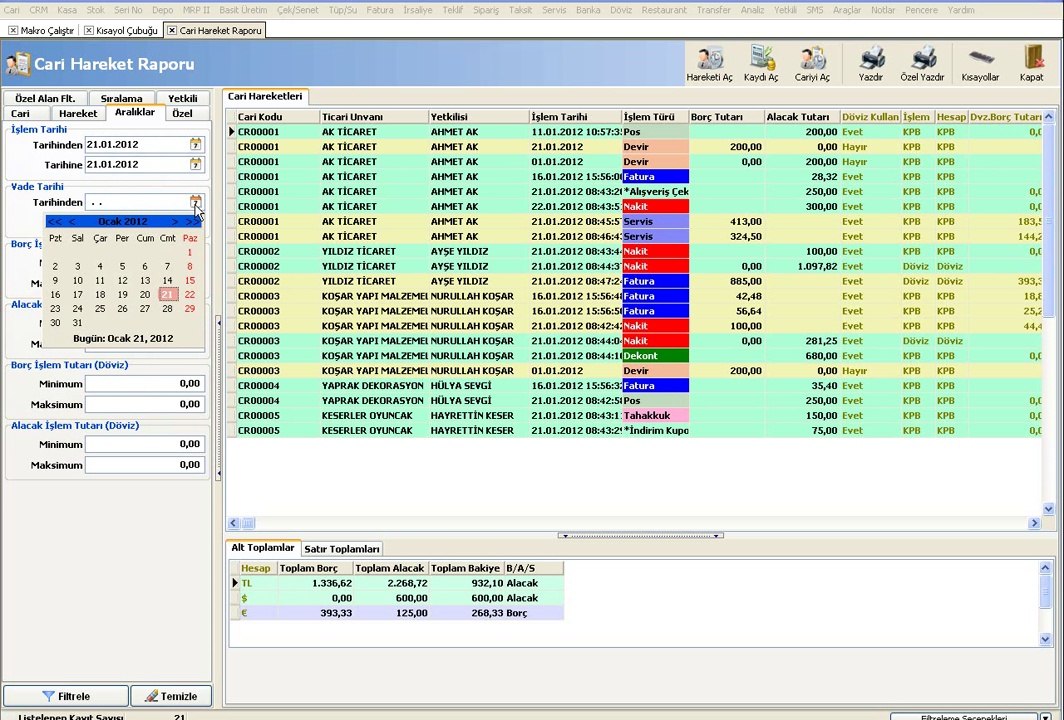Edit the İşlem Tarihi Tarihinden date field
The height and width of the screenshot is (720, 1064).
coord(137,145)
